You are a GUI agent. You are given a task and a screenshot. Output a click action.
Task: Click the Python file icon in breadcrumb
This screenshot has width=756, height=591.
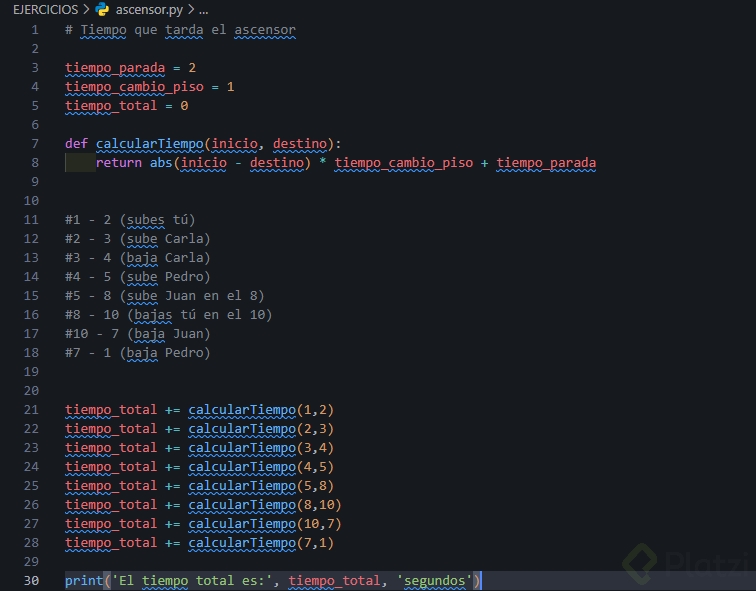pyautogui.click(x=102, y=9)
